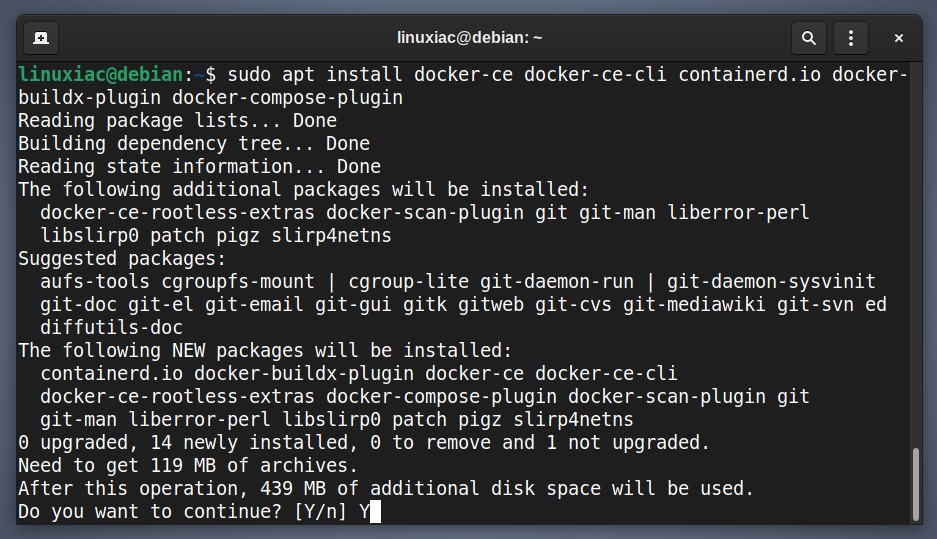Click the '439 MB' disk space text

(293, 489)
